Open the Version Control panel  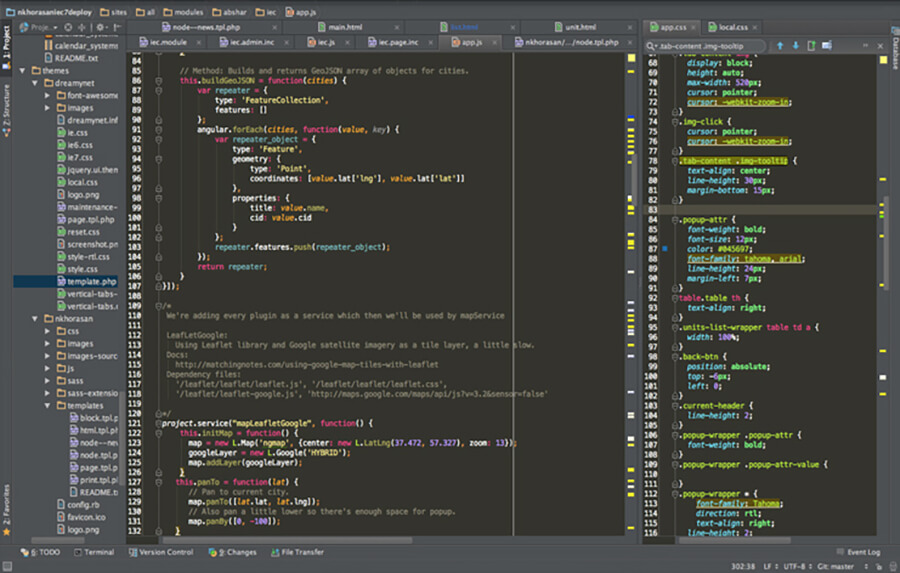pos(161,552)
